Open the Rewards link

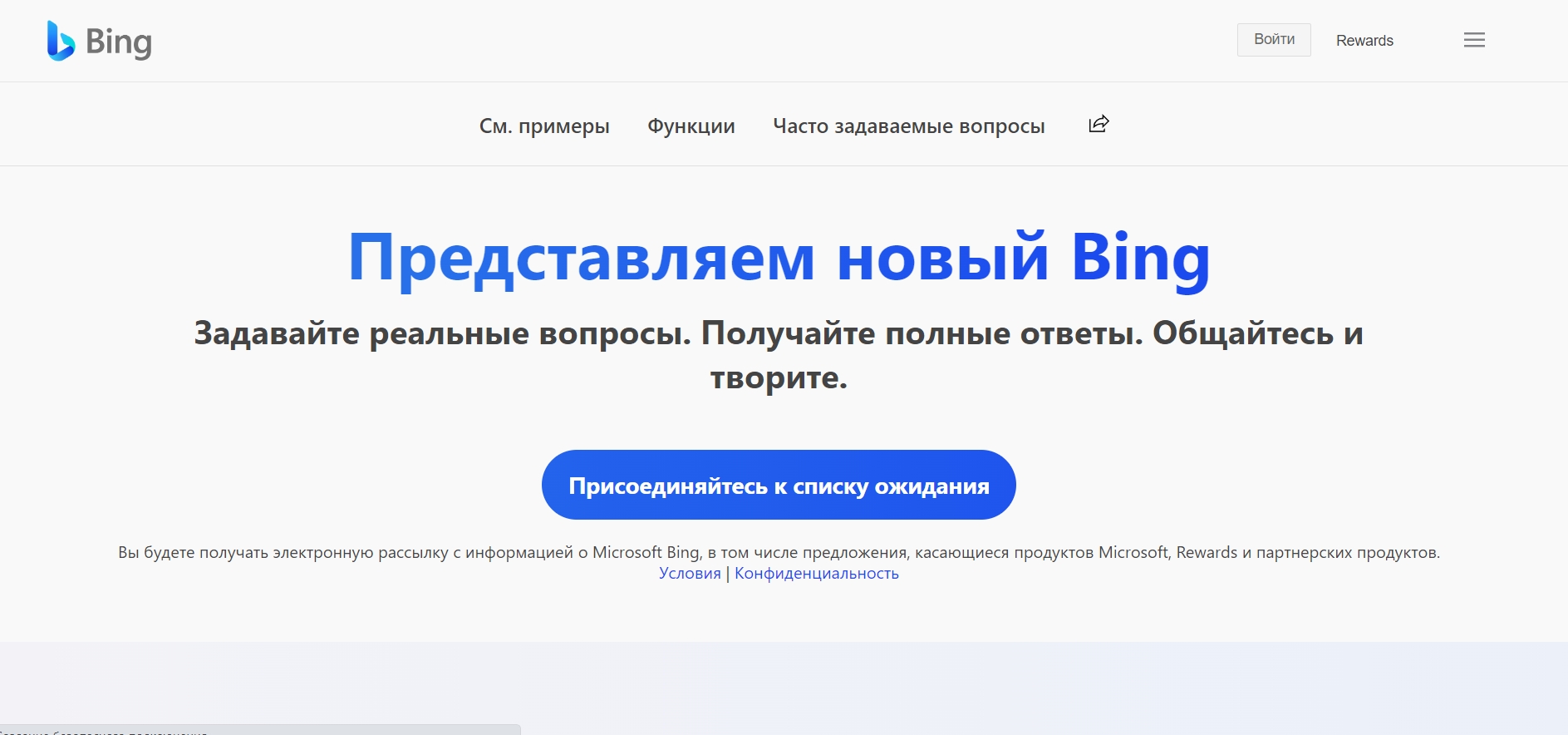click(1364, 41)
